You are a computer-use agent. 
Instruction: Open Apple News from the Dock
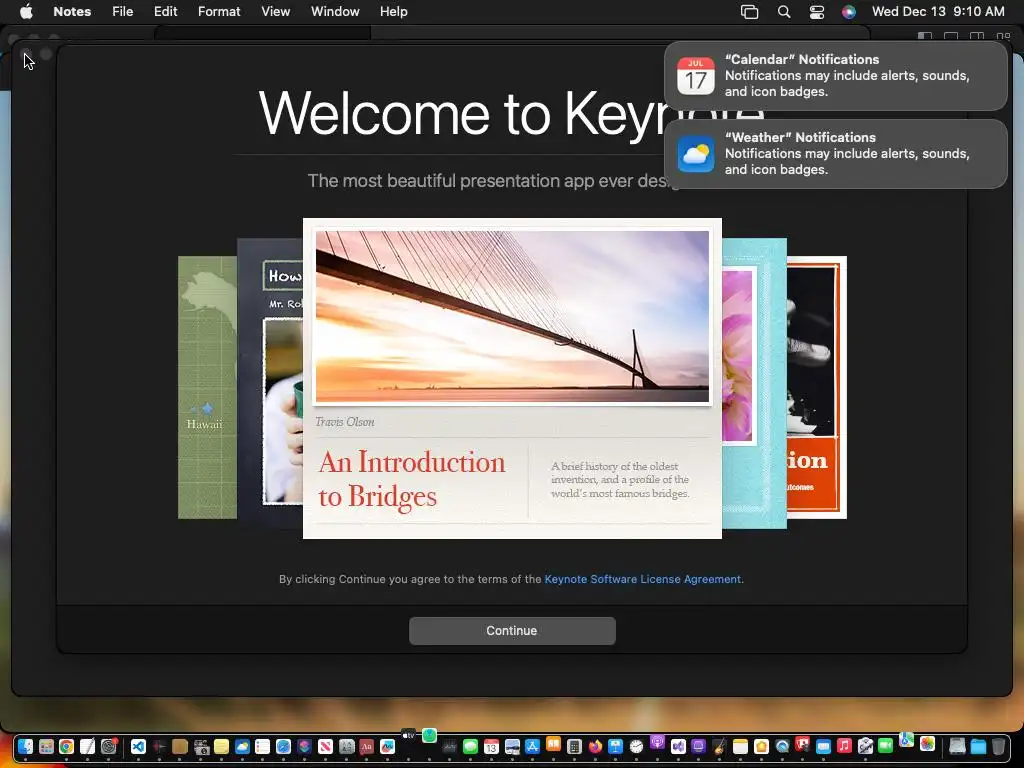pyautogui.click(x=325, y=746)
